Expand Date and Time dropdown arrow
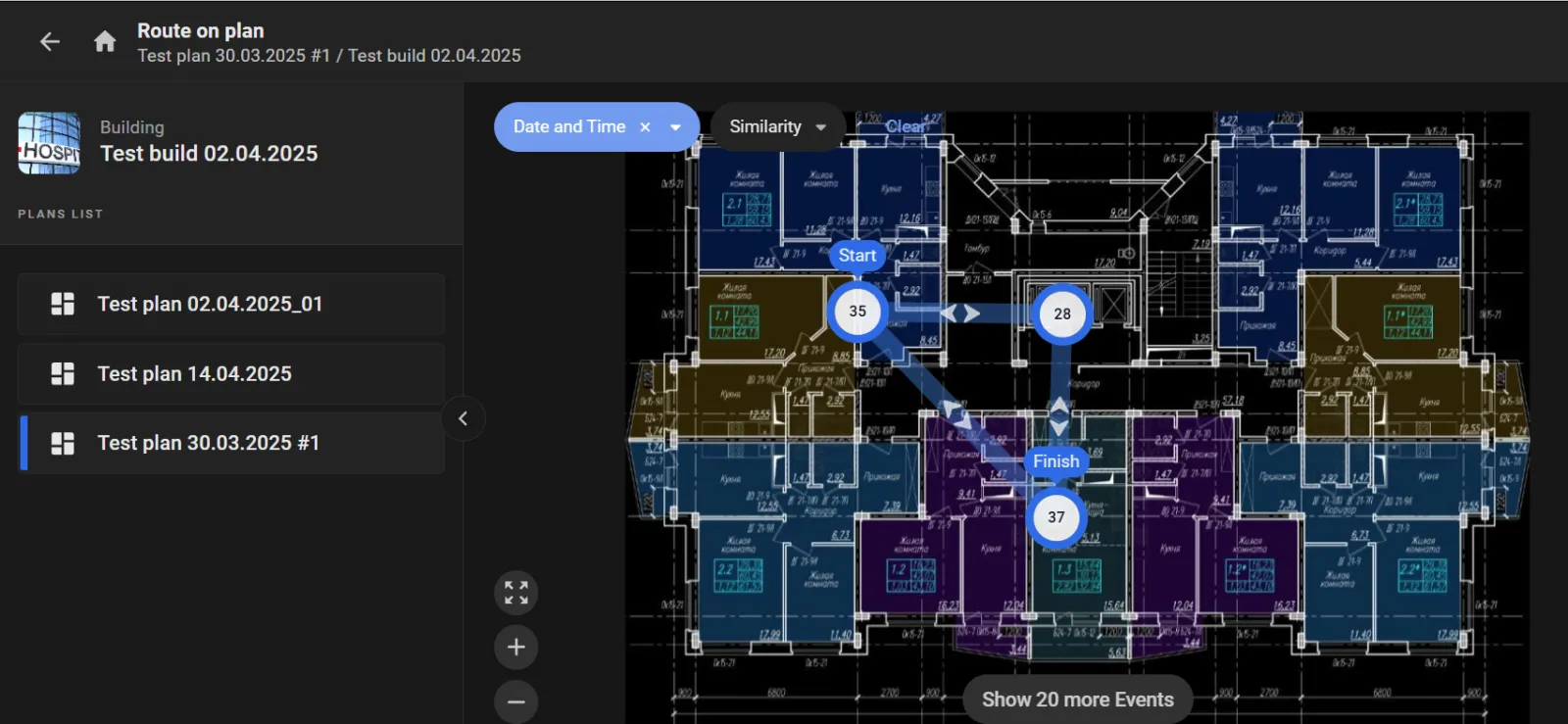1568x724 pixels. pyautogui.click(x=675, y=127)
